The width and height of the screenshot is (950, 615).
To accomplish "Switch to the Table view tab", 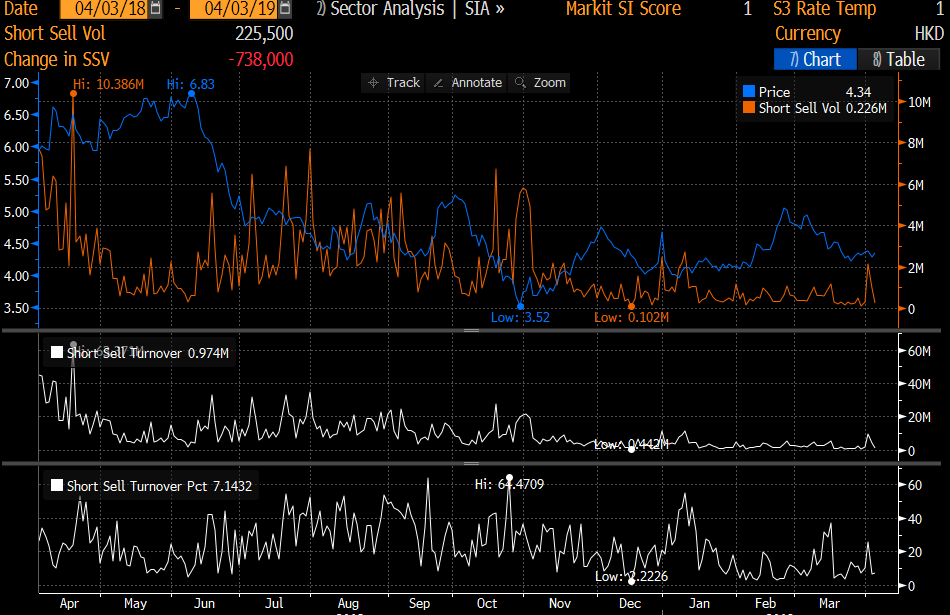I will coord(898,60).
